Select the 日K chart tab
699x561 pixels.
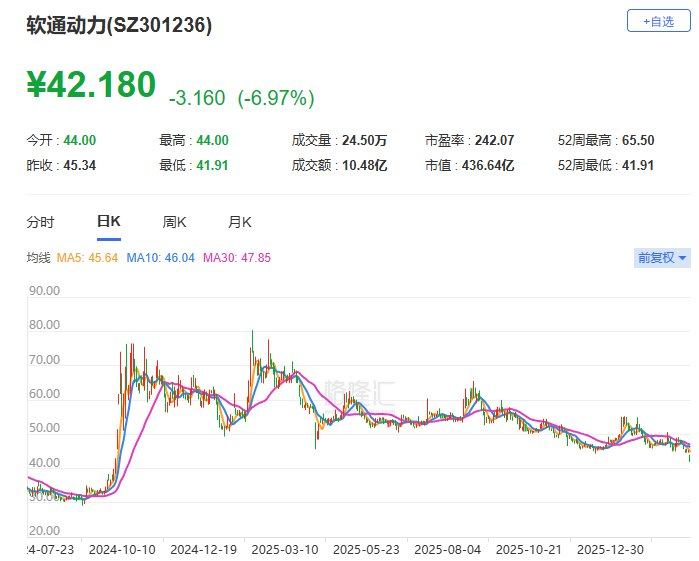pyautogui.click(x=109, y=221)
